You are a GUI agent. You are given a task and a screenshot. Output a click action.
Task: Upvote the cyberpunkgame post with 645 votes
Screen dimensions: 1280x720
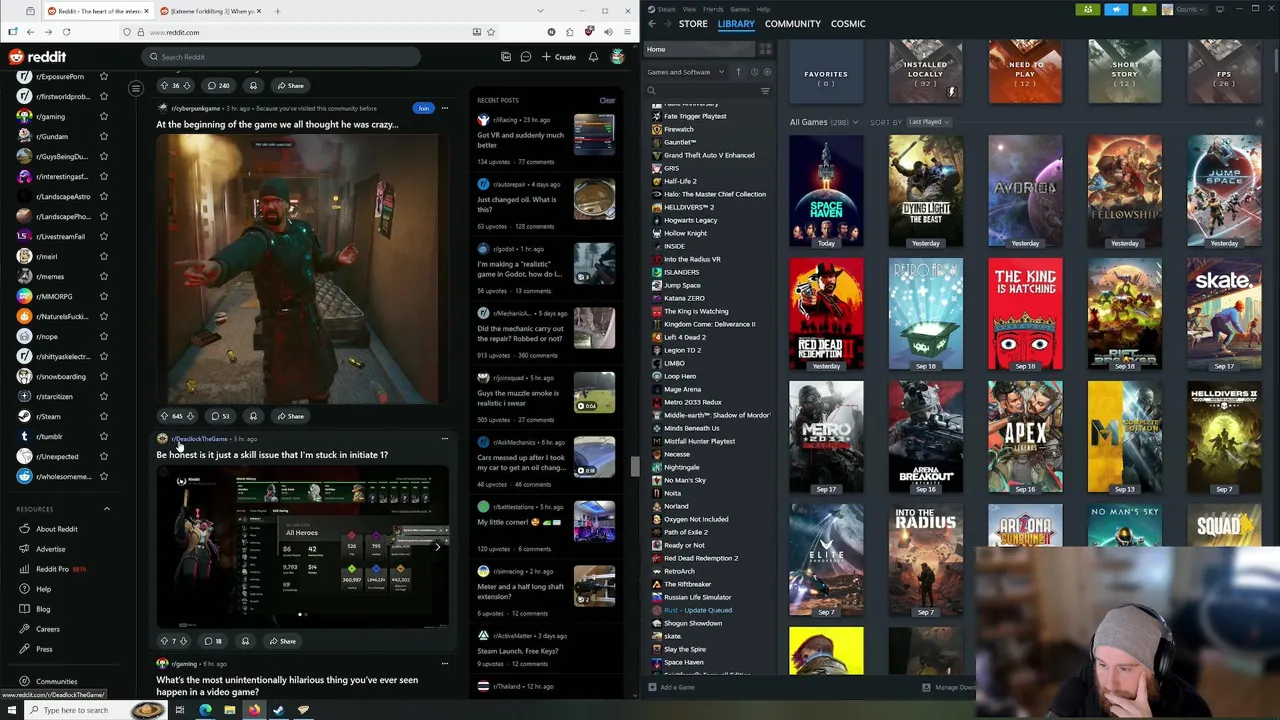point(164,416)
